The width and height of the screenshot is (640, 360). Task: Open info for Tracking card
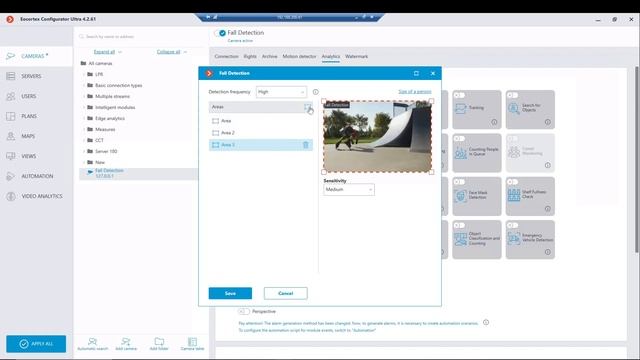[494, 122]
